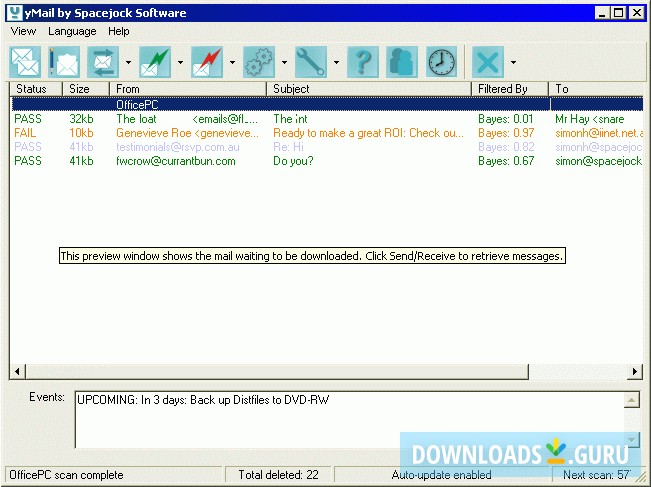651x487 pixels.
Task: Click the horizontal scrollbar thumb
Action: pyautogui.click(x=277, y=372)
